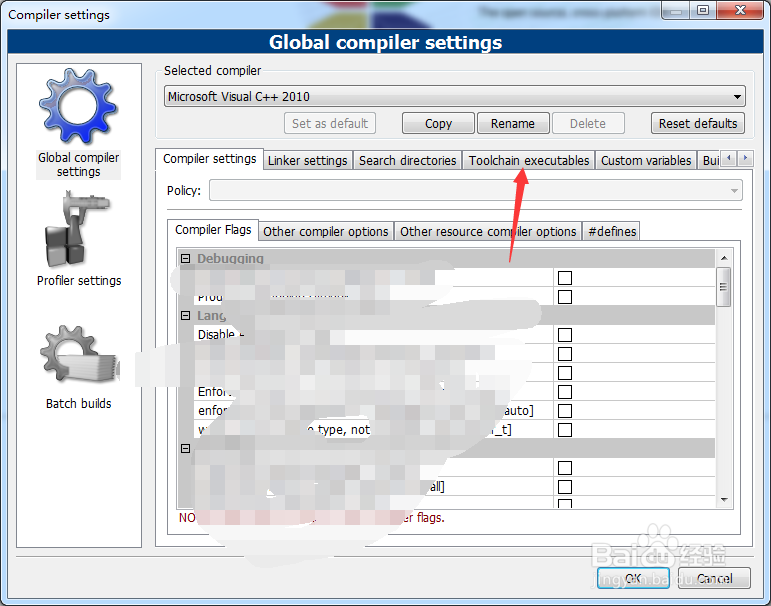Screen dimensions: 771x606
Task: Toggle checkbox on the Enfor row
Action: point(565,392)
